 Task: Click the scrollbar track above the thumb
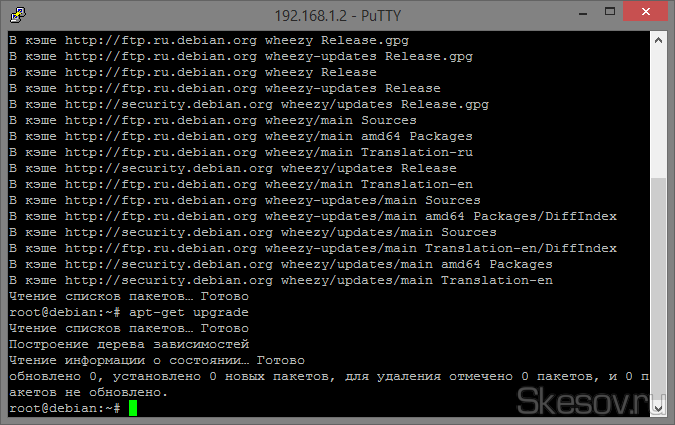(657, 110)
